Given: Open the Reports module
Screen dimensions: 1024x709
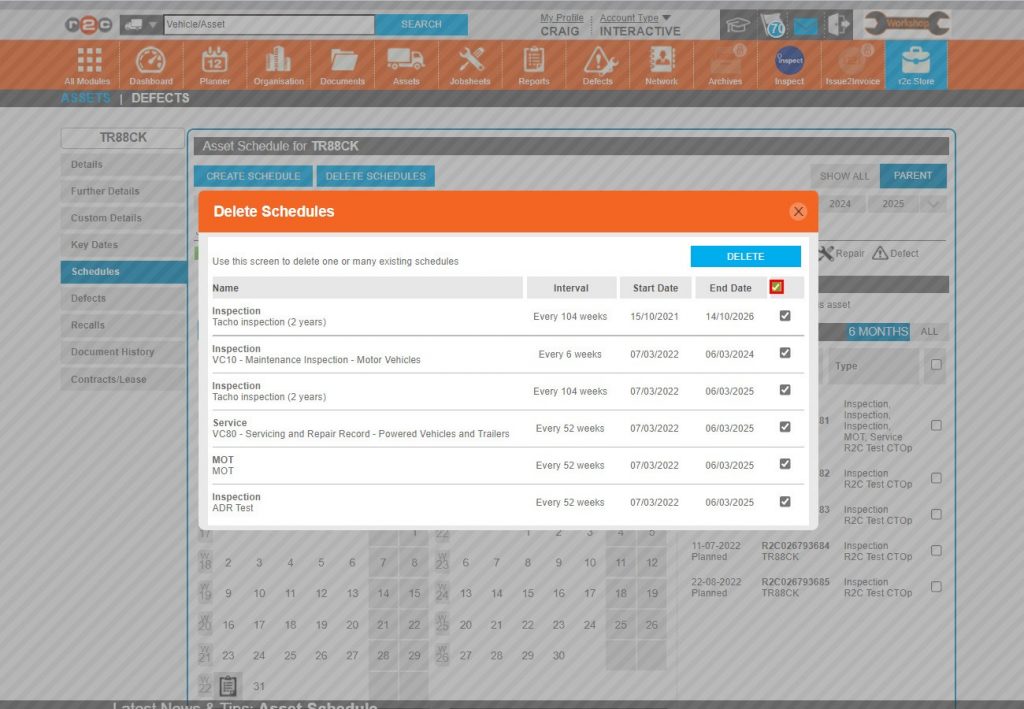Looking at the screenshot, I should (533, 63).
